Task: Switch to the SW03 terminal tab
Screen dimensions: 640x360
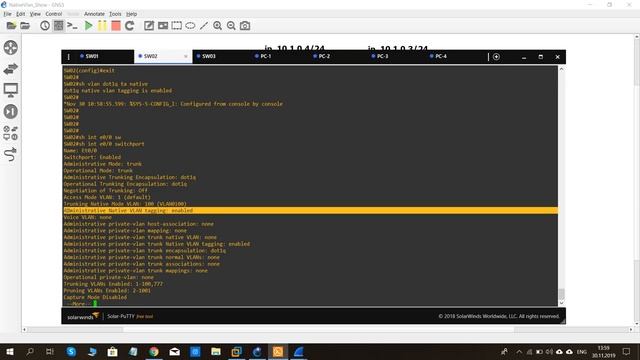Action: [x=221, y=56]
